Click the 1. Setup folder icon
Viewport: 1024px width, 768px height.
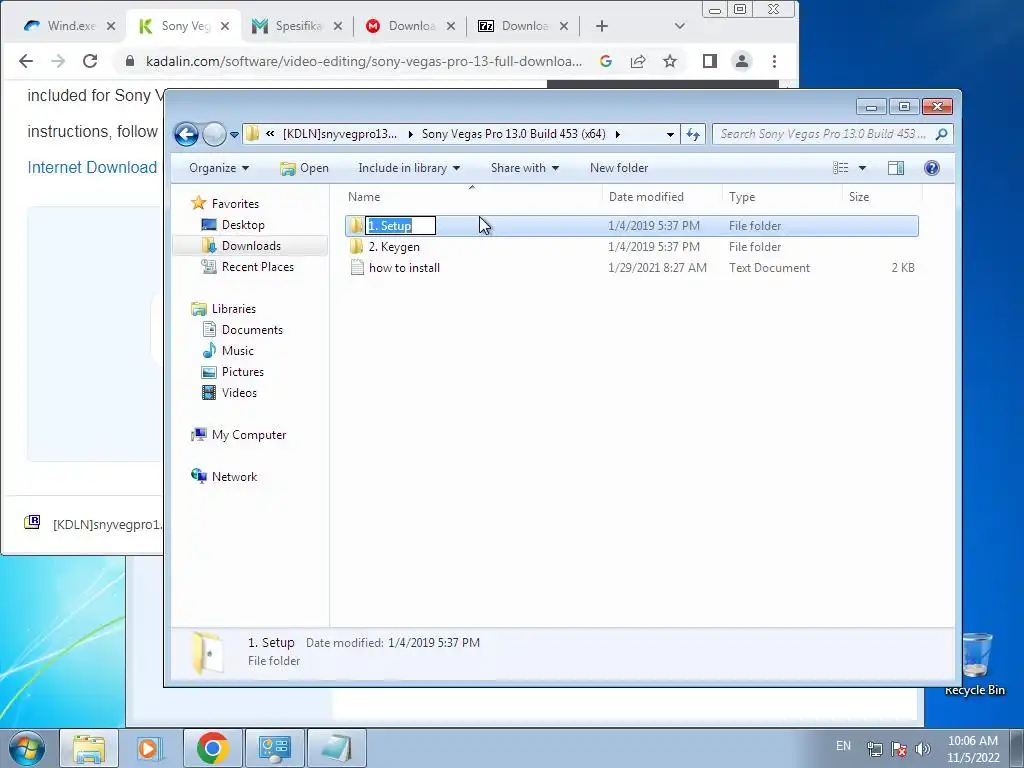[x=356, y=225]
